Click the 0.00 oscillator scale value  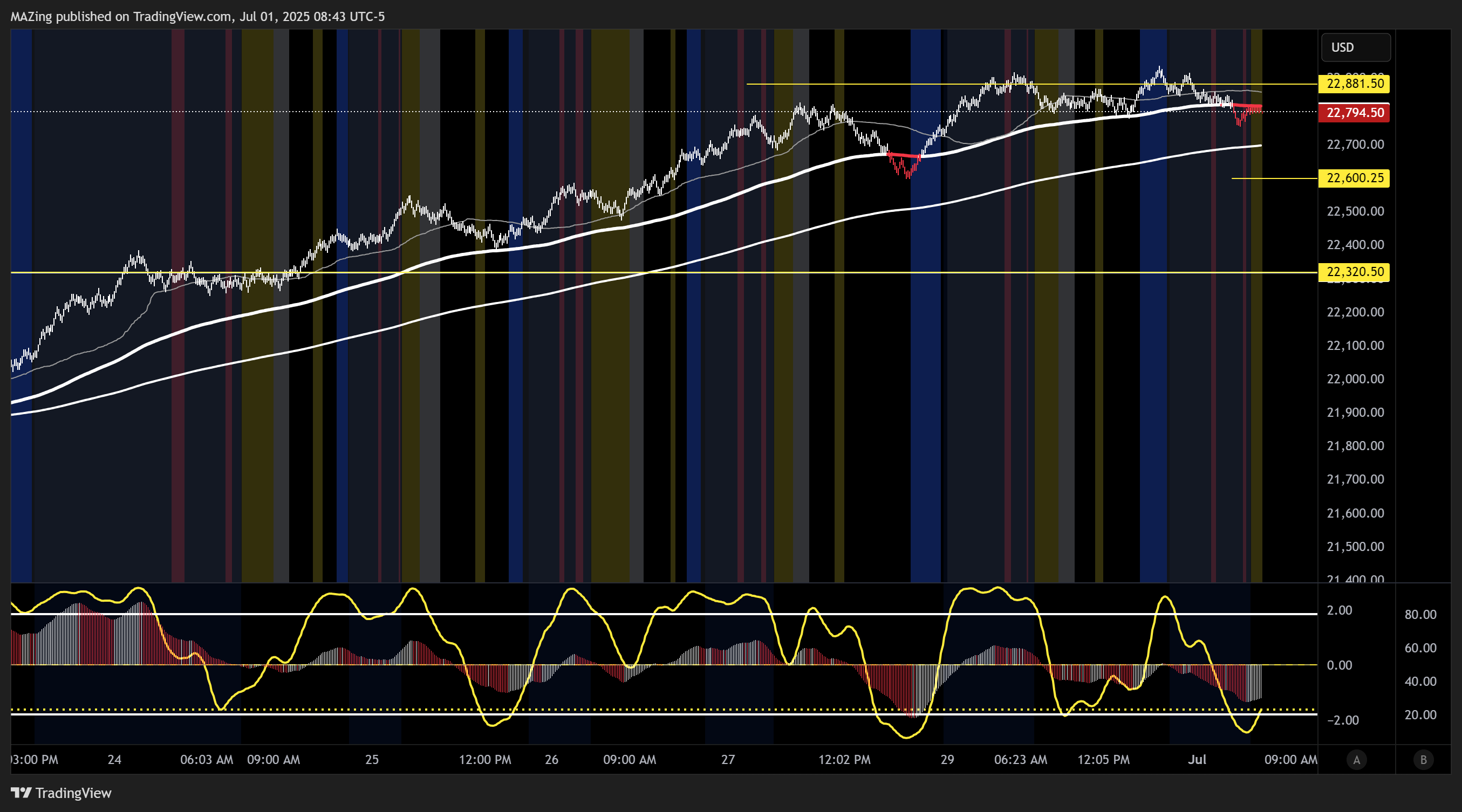(x=1340, y=665)
